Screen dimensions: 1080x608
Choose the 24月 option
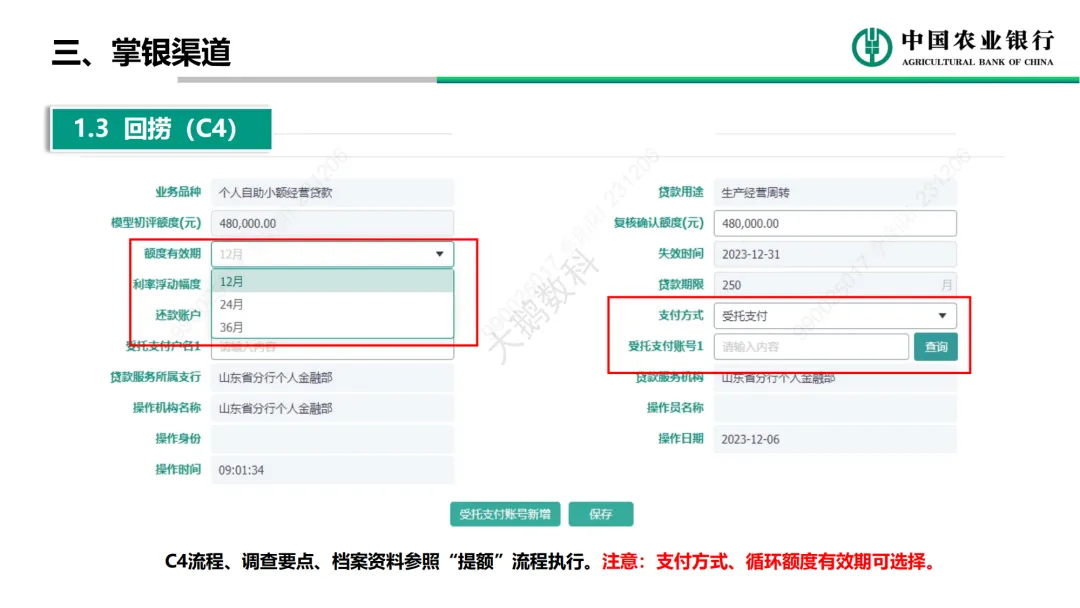point(332,304)
